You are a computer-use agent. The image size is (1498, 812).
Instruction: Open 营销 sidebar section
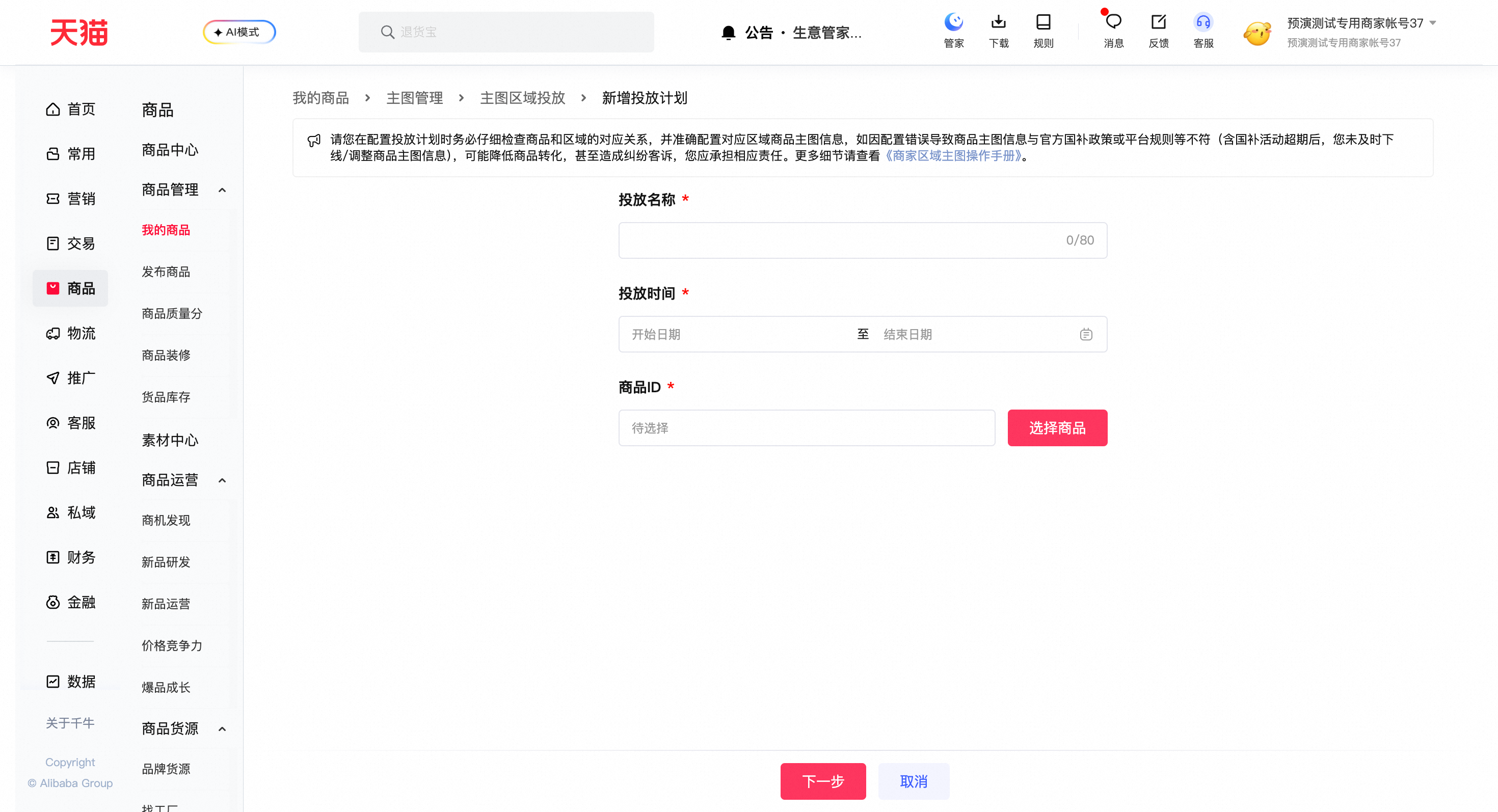point(70,199)
